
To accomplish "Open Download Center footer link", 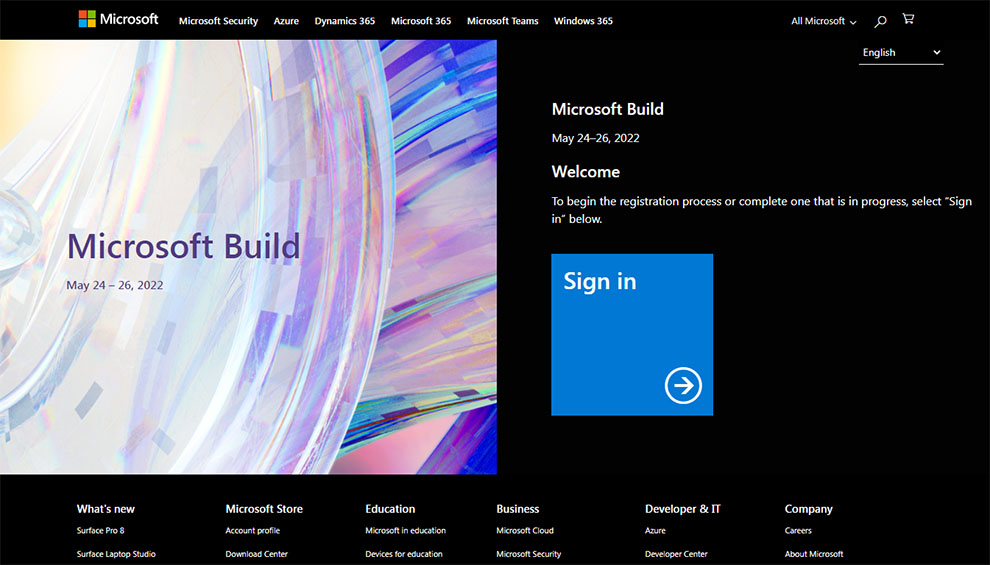I will pos(256,554).
